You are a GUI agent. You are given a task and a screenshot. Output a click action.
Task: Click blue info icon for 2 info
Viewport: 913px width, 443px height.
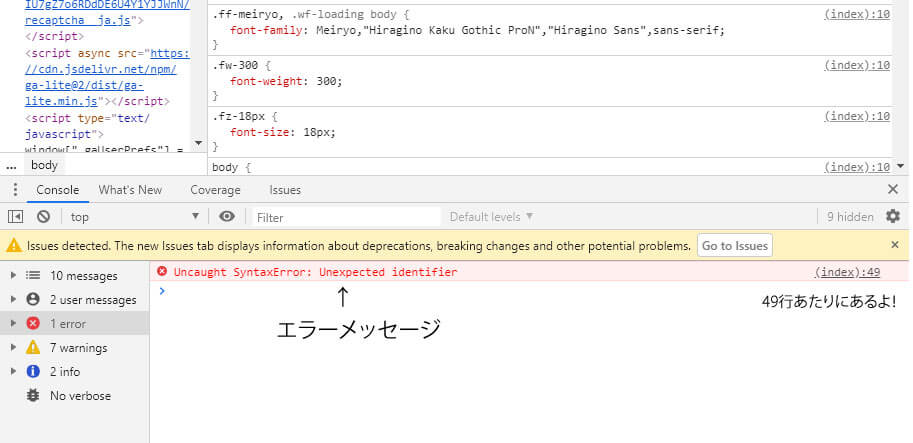tap(33, 371)
